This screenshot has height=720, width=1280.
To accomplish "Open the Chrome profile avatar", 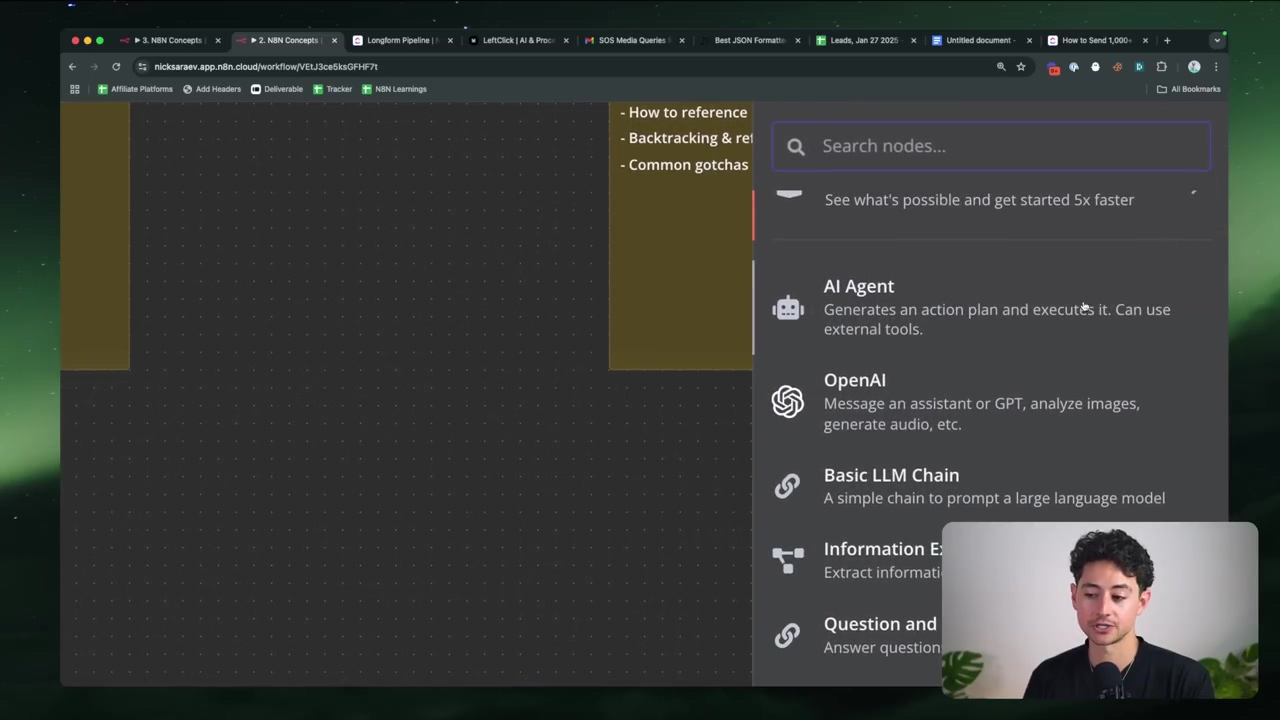I will click(1194, 67).
